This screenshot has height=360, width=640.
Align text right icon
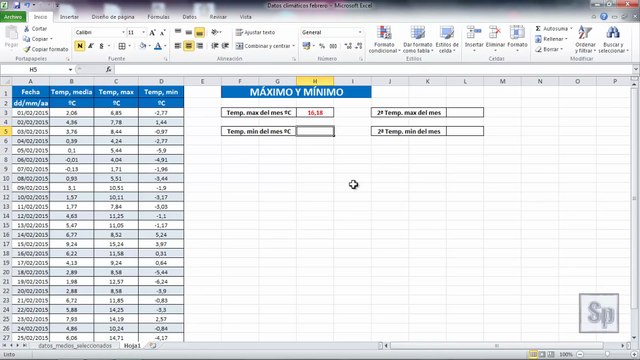point(200,46)
